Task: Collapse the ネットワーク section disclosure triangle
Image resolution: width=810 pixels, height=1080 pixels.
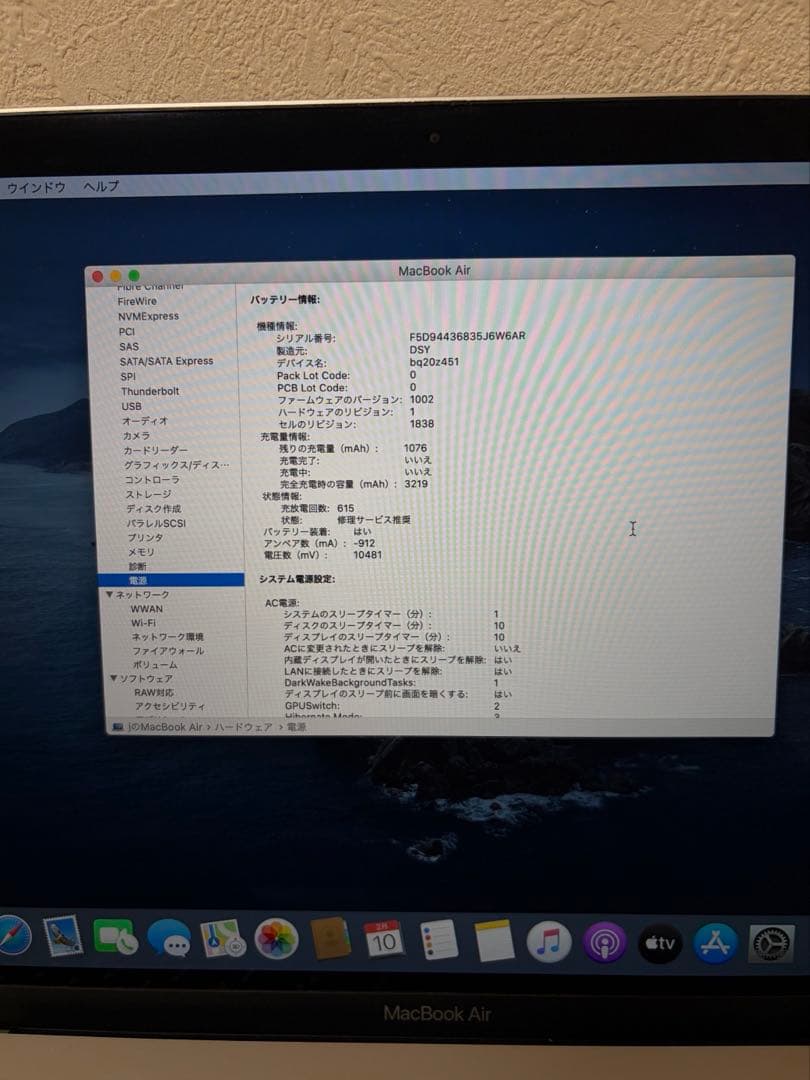Action: [x=111, y=594]
